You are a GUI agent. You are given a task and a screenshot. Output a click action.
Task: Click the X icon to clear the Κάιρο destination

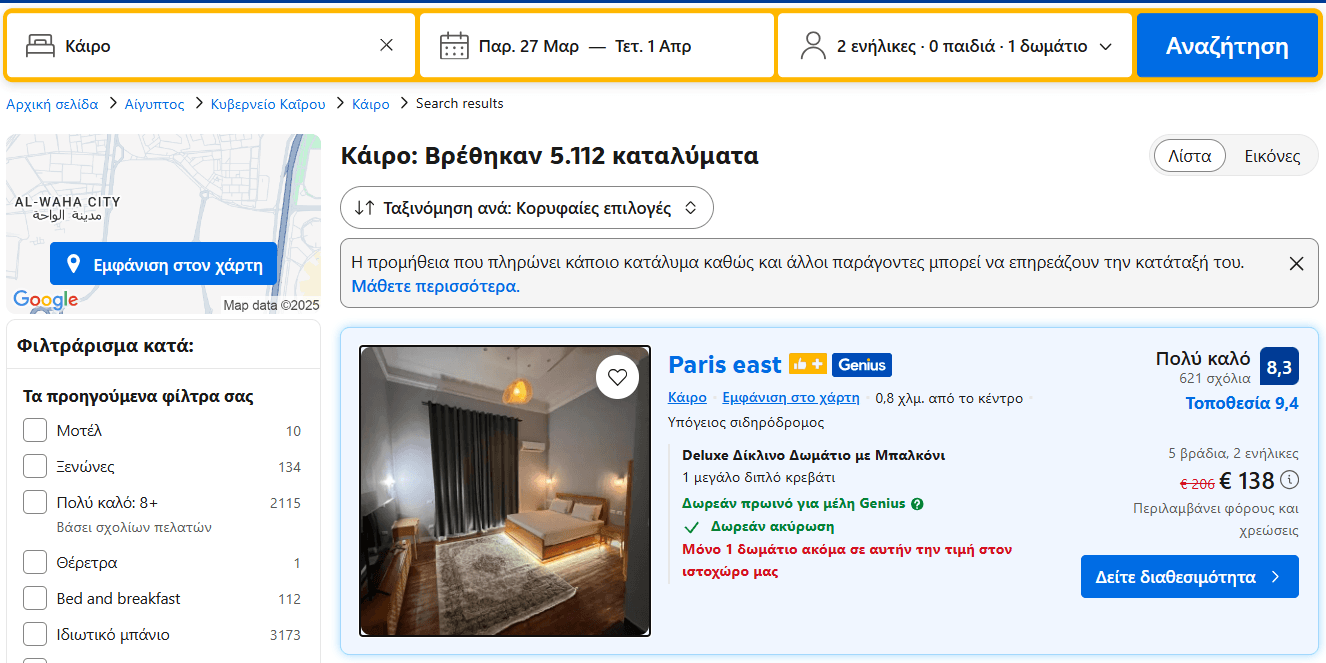tap(386, 45)
